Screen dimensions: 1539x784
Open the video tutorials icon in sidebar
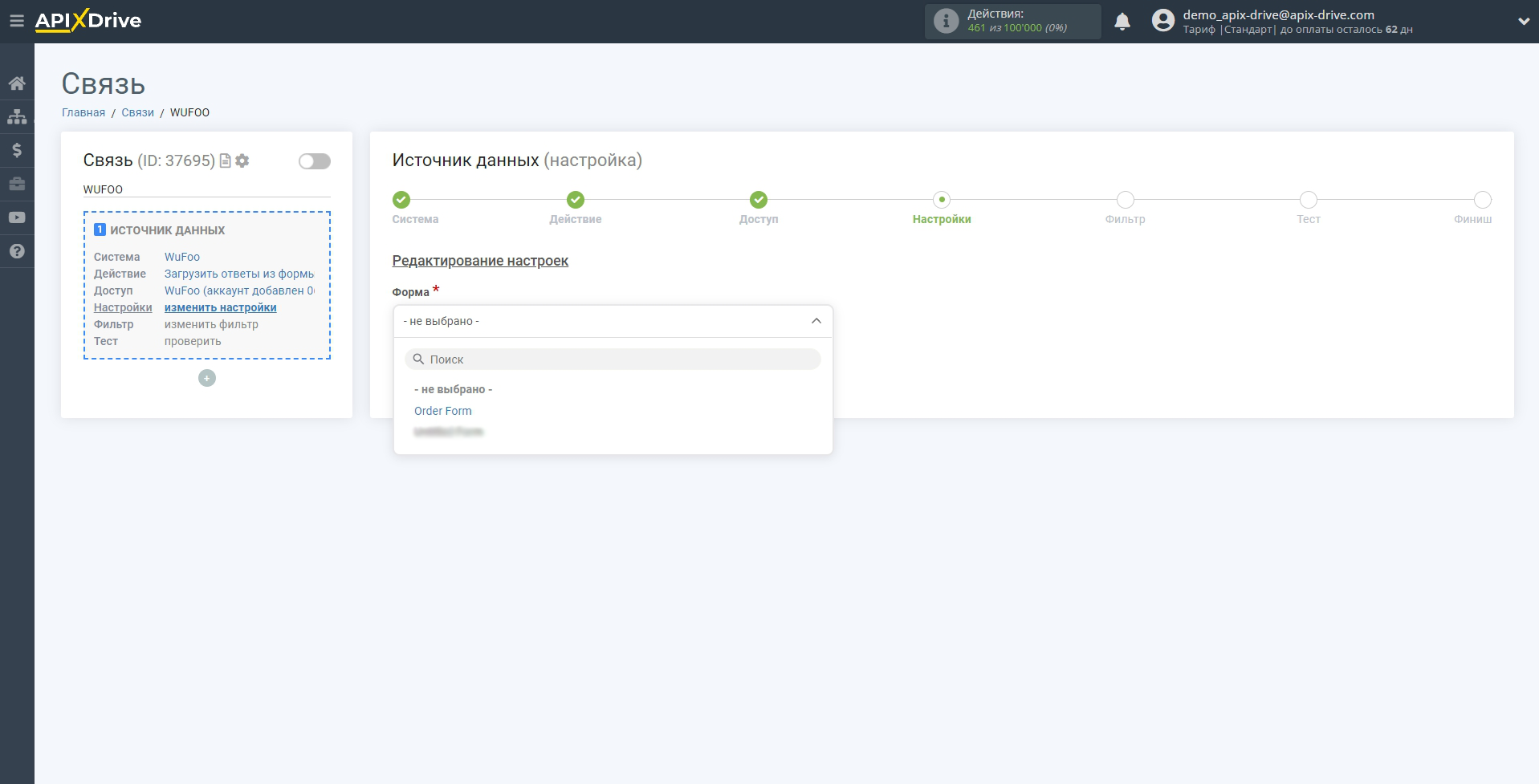(17, 217)
